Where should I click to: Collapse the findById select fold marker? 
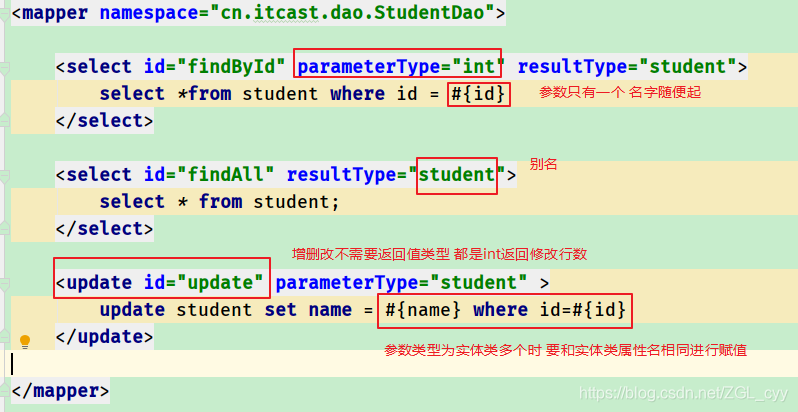pyautogui.click(x=4, y=67)
